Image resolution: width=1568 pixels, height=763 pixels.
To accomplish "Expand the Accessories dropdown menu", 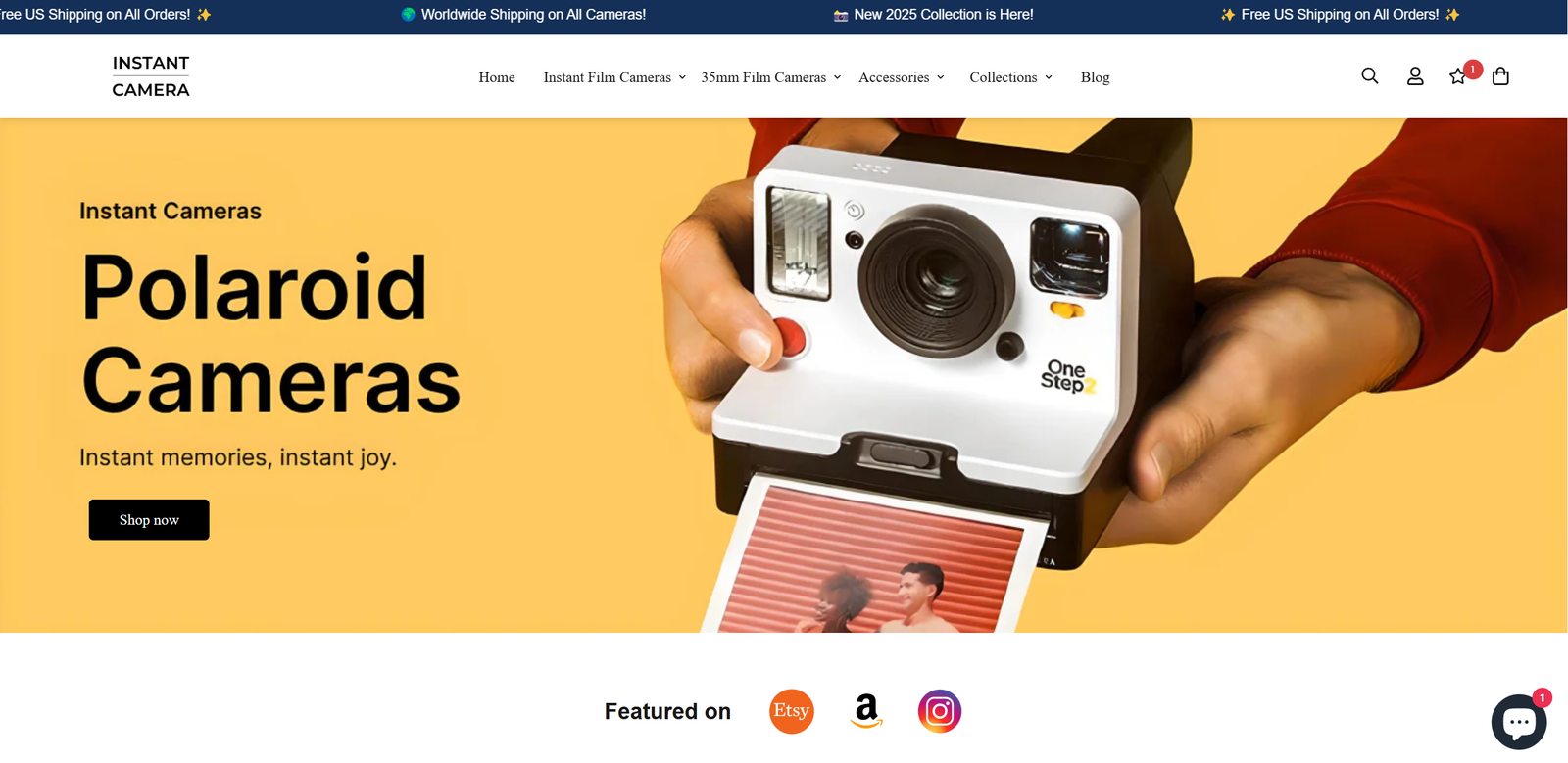I will [x=902, y=77].
